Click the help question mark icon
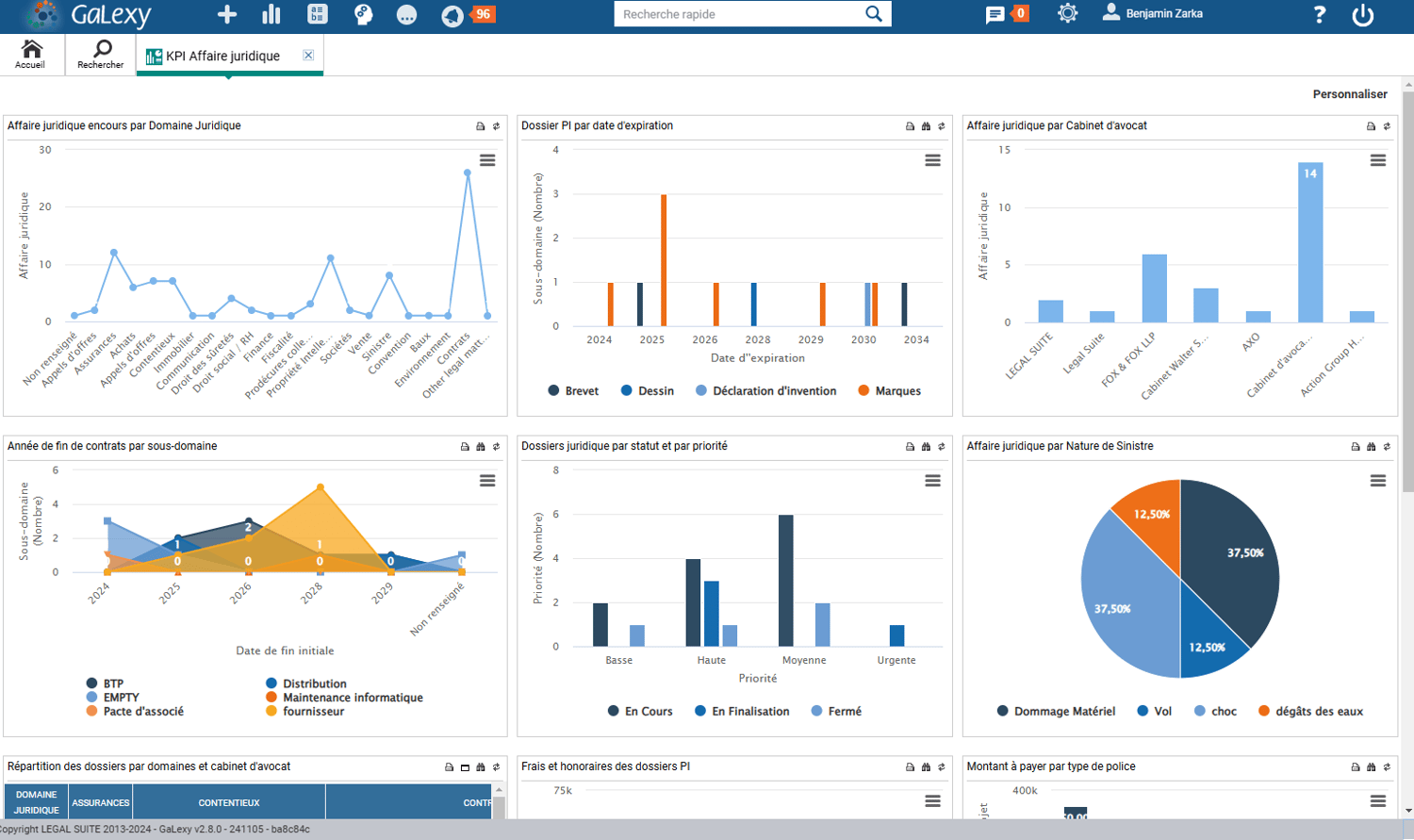The height and width of the screenshot is (840, 1414). tap(1319, 15)
